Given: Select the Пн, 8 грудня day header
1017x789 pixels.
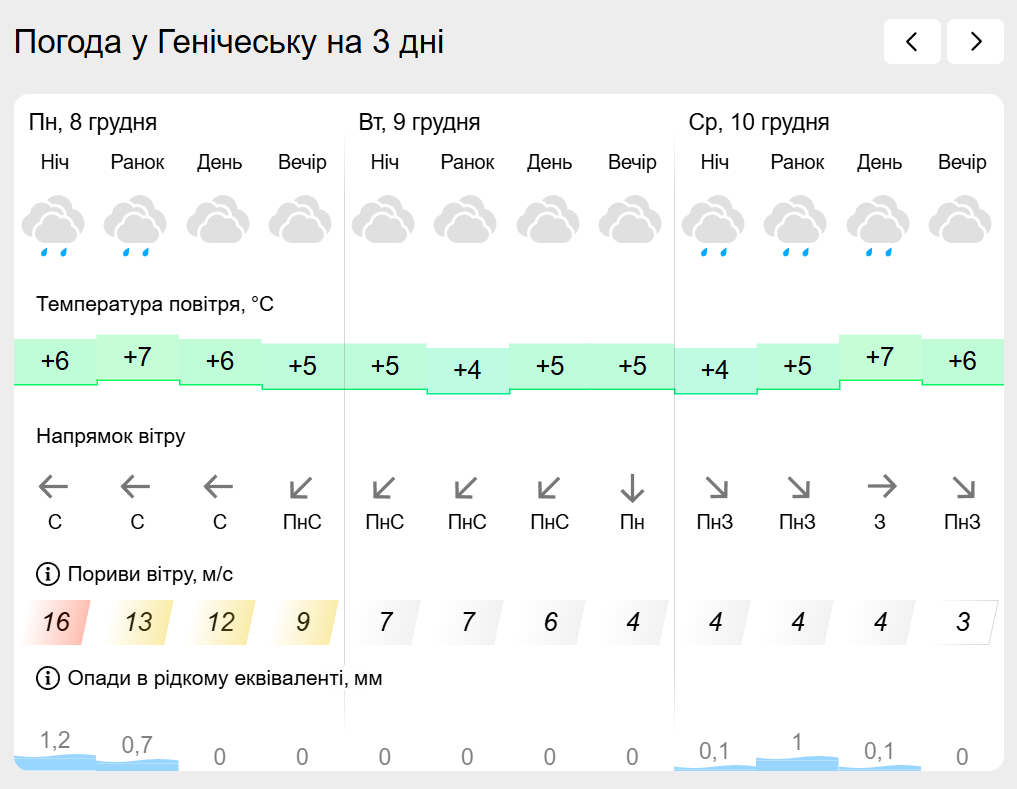Looking at the screenshot, I should coord(93,123).
